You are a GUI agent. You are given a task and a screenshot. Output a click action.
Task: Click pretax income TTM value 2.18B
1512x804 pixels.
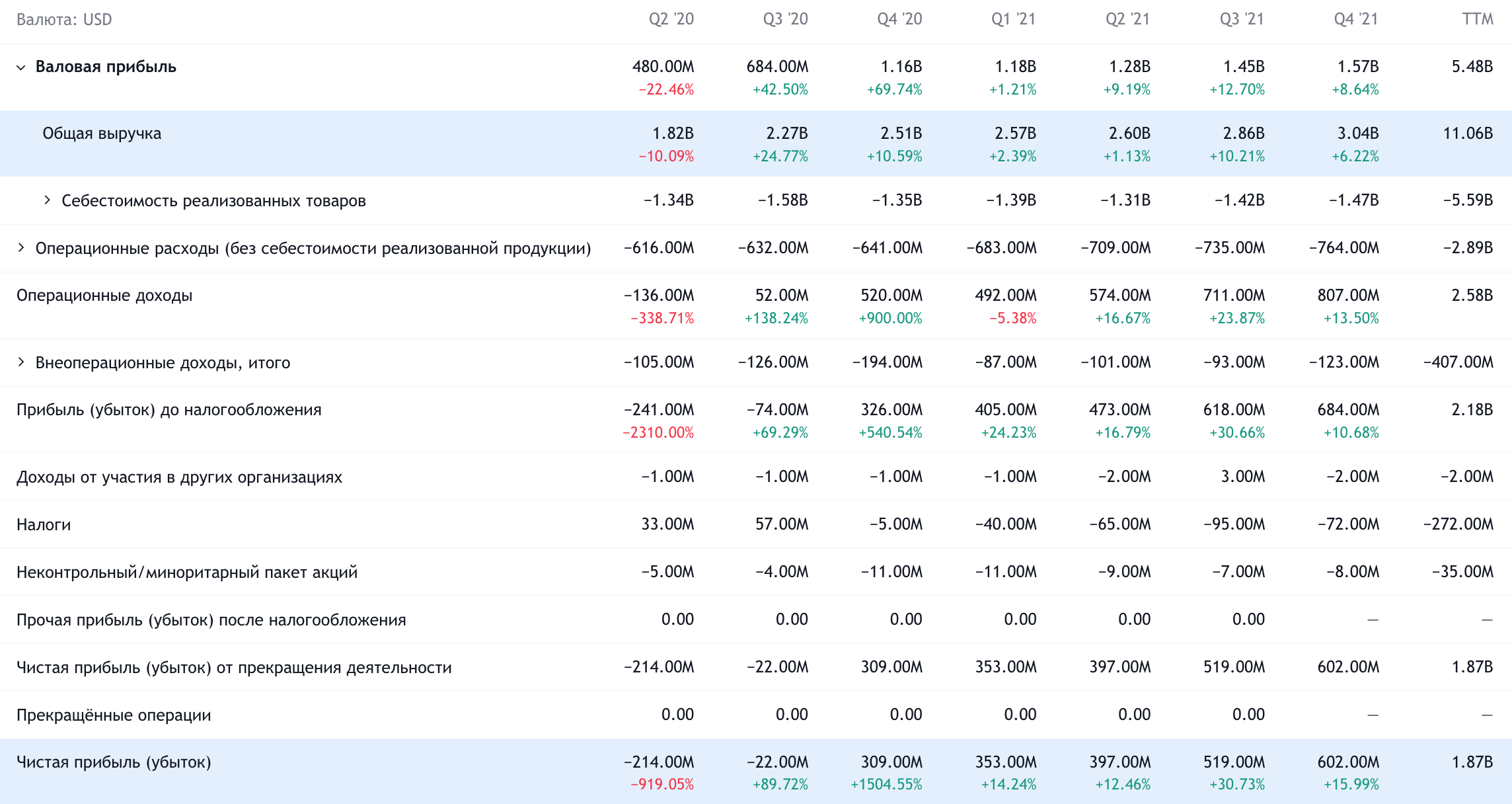(x=1472, y=410)
